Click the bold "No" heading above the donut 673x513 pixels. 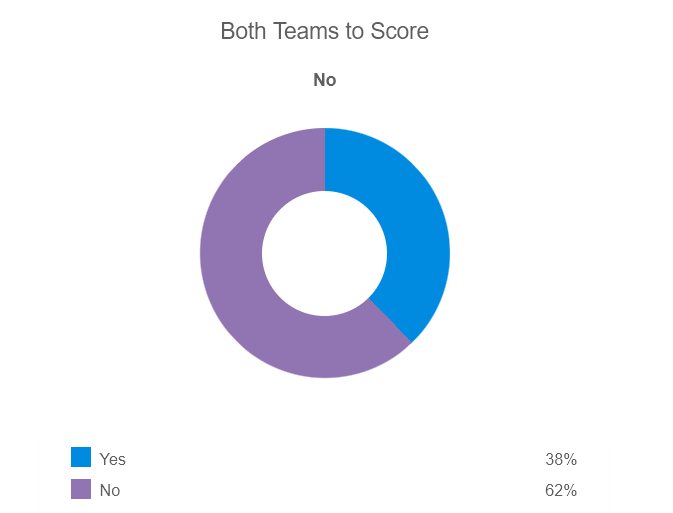click(x=325, y=80)
